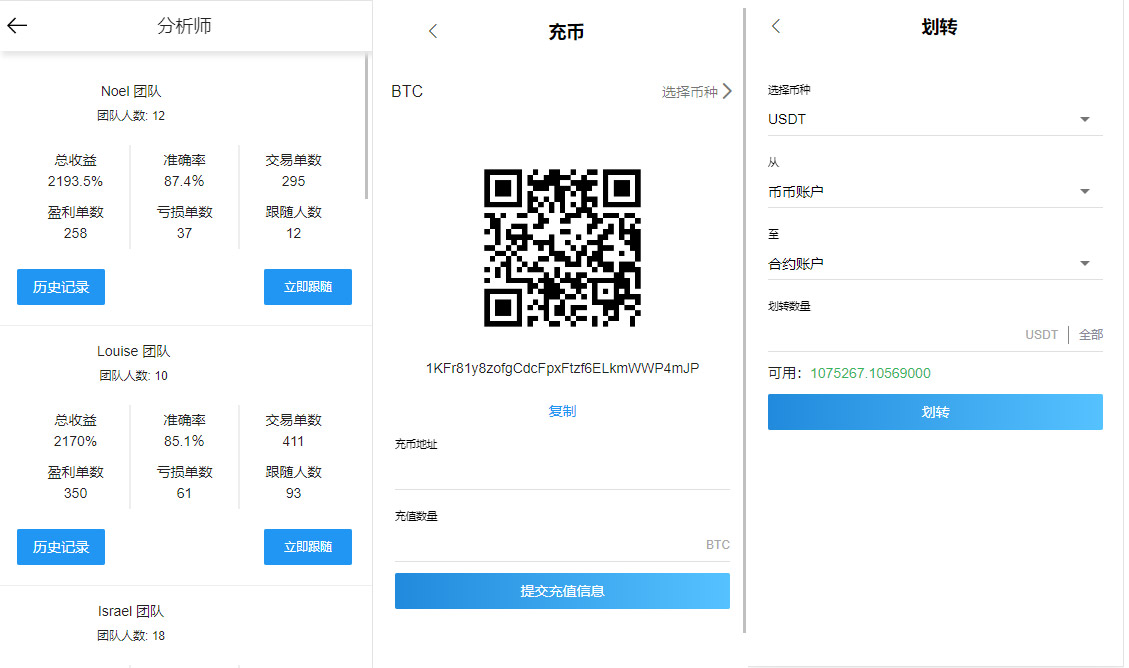Click Noel's 盈利单数 value 258

[75, 233]
